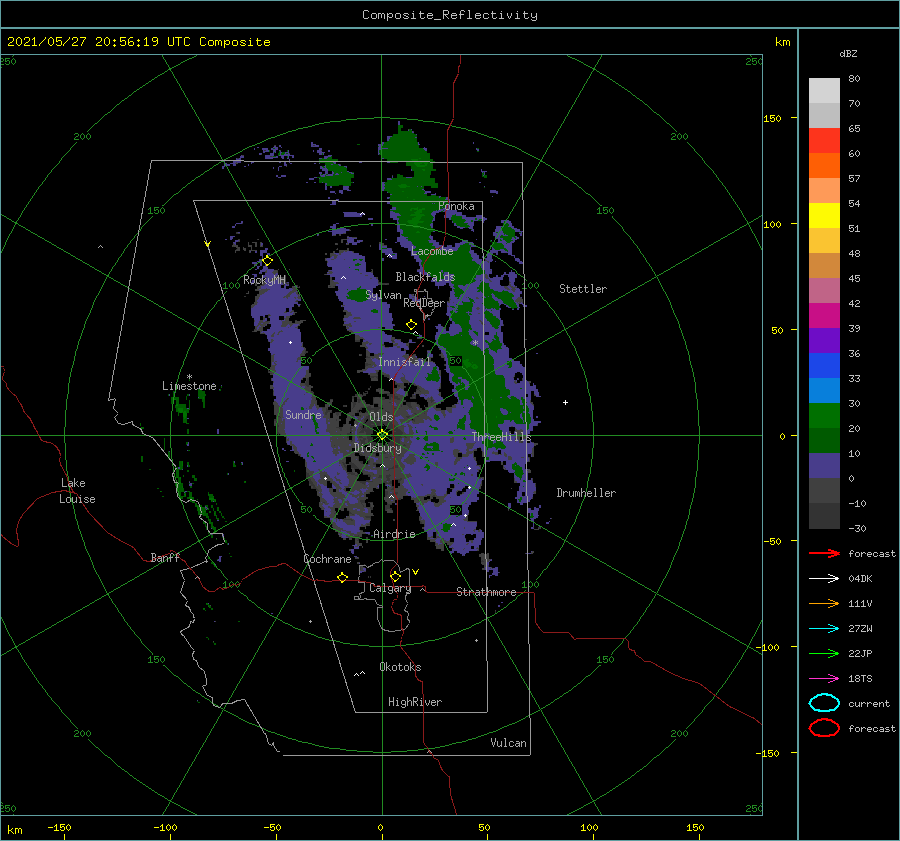Select the orange 60 dBZ swatch
Image resolution: width=900 pixels, height=841 pixels.
click(824, 165)
